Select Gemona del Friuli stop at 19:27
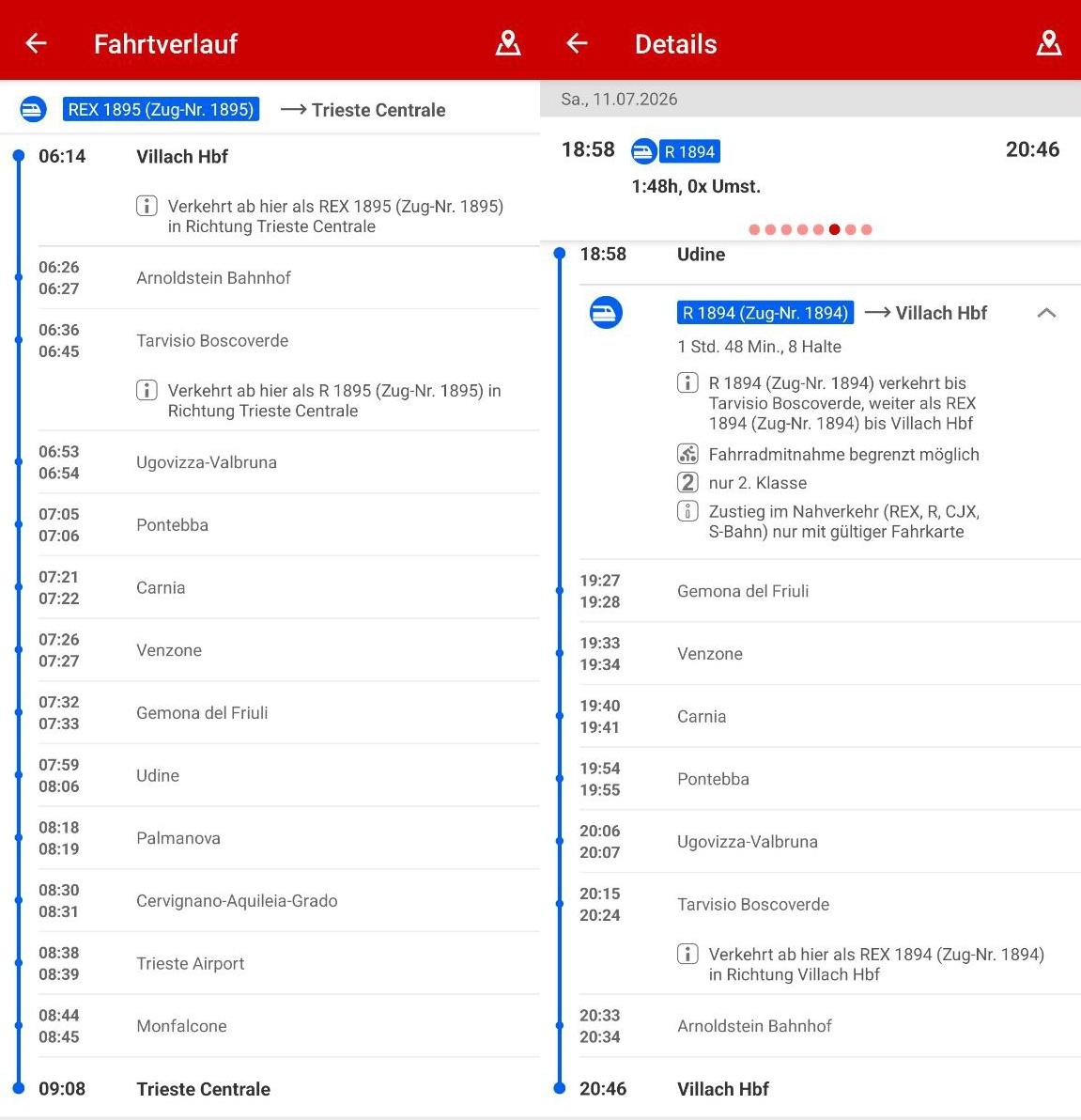Image resolution: width=1081 pixels, height=1120 pixels. pyautogui.click(x=742, y=591)
